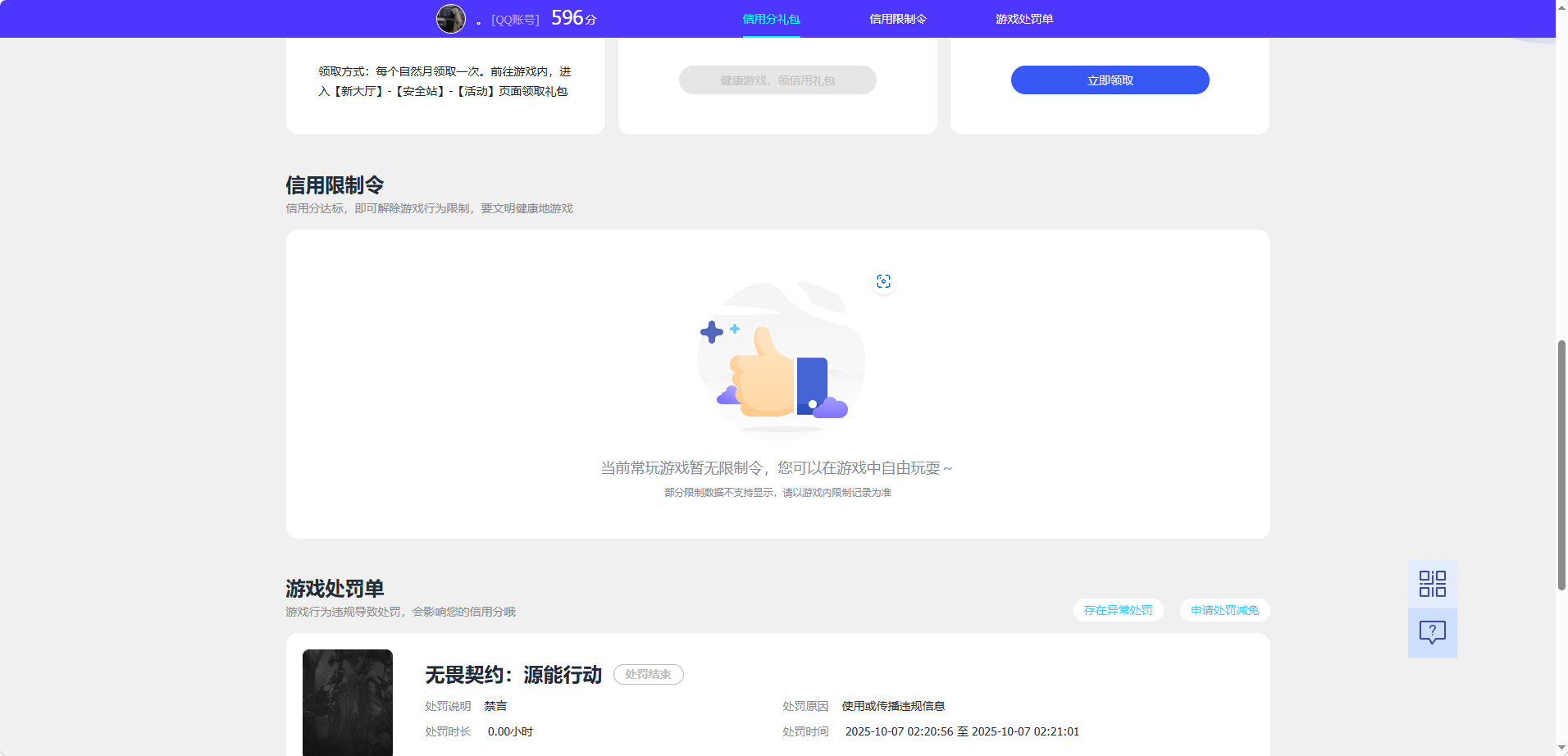The width and height of the screenshot is (1568, 756).
Task: Click the 当前常玩游戏暂无限制令 message
Action: click(x=776, y=468)
